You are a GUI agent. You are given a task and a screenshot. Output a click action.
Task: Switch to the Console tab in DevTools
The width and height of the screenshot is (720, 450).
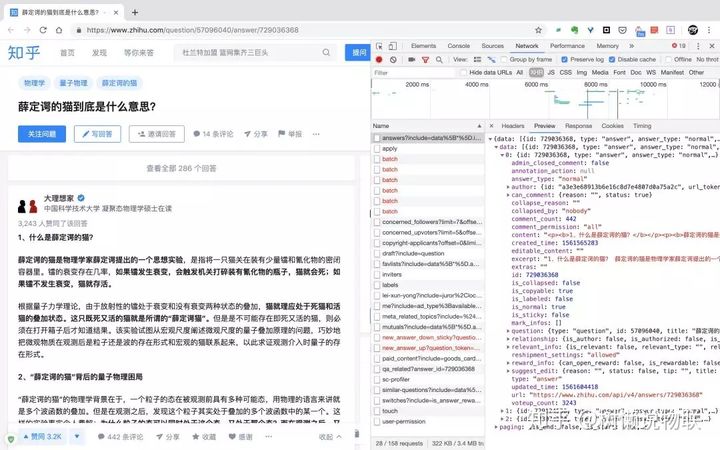click(x=458, y=46)
